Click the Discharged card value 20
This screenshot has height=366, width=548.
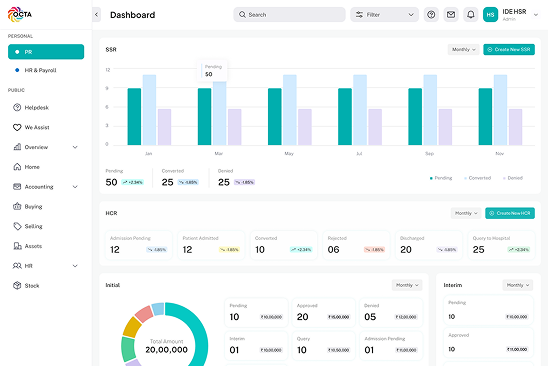406,250
